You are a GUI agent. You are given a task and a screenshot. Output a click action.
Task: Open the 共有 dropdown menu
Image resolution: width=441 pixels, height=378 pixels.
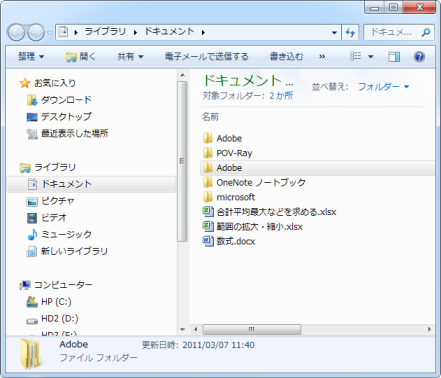(x=130, y=56)
